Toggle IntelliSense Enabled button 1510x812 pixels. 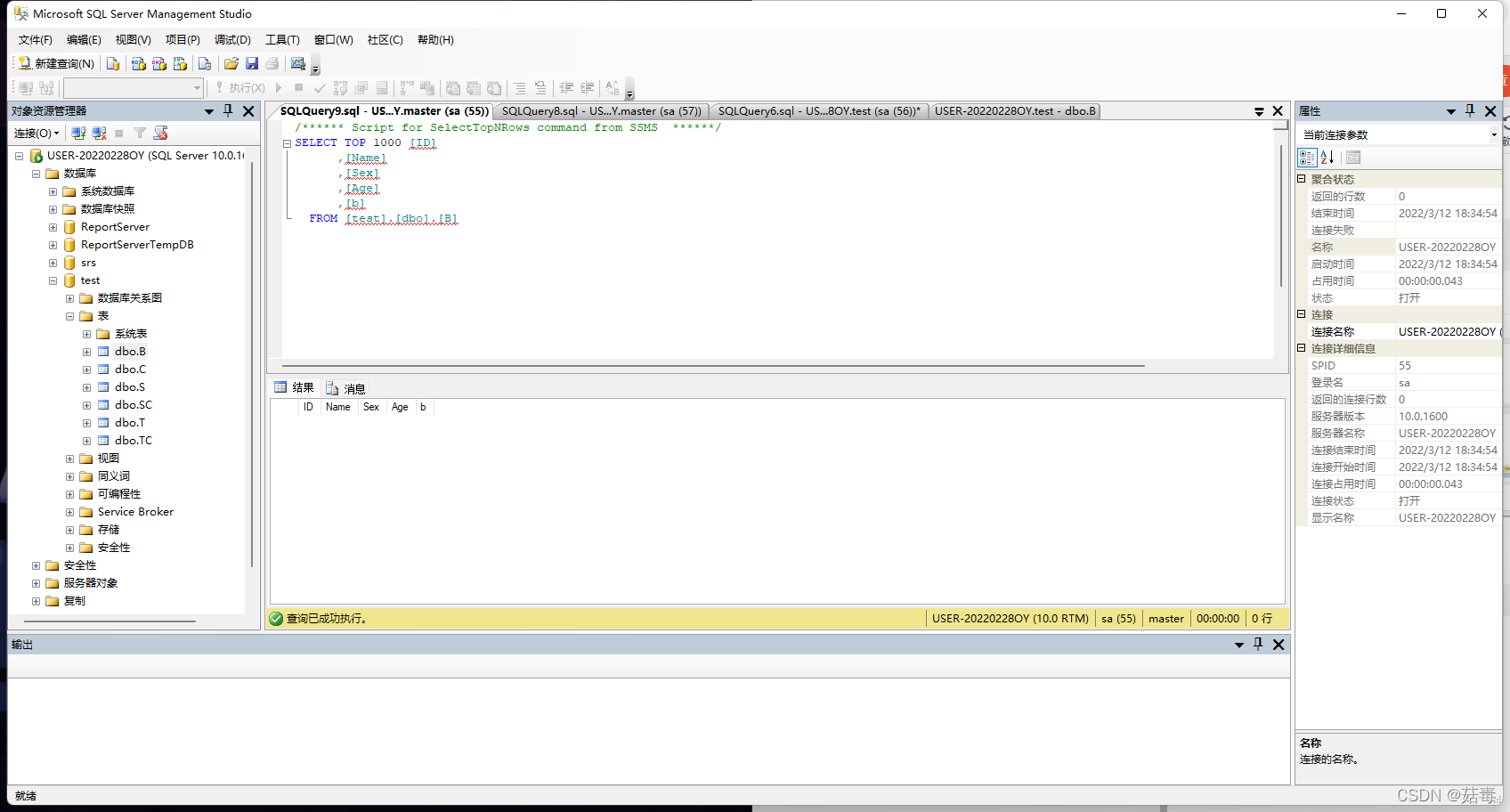pos(382,88)
